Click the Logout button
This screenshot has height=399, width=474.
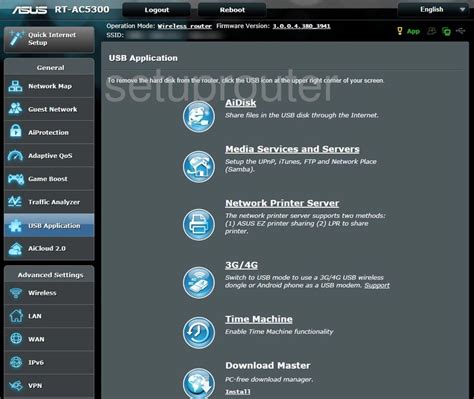(157, 10)
